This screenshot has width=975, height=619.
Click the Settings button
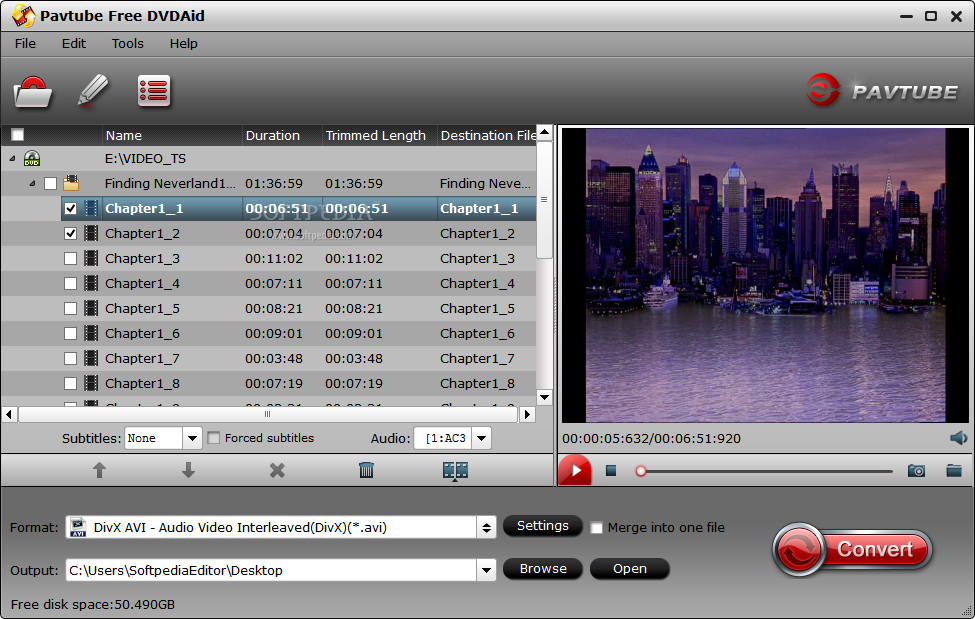point(542,526)
